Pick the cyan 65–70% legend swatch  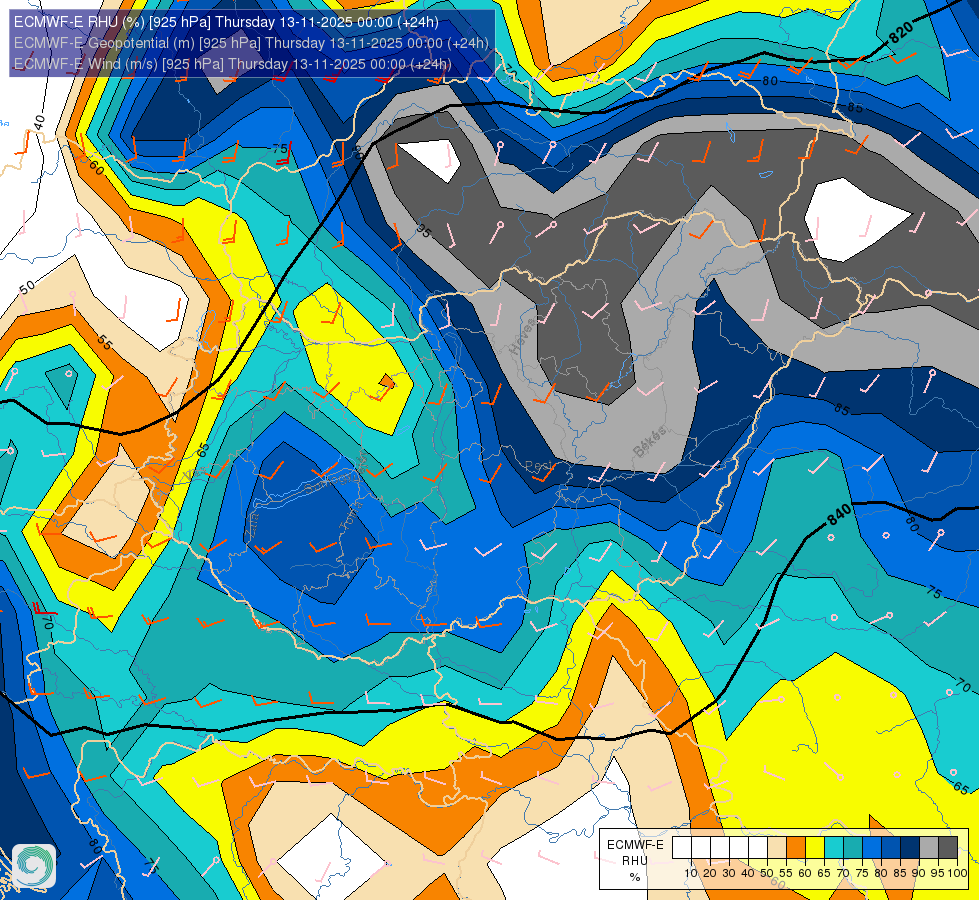(x=834, y=848)
